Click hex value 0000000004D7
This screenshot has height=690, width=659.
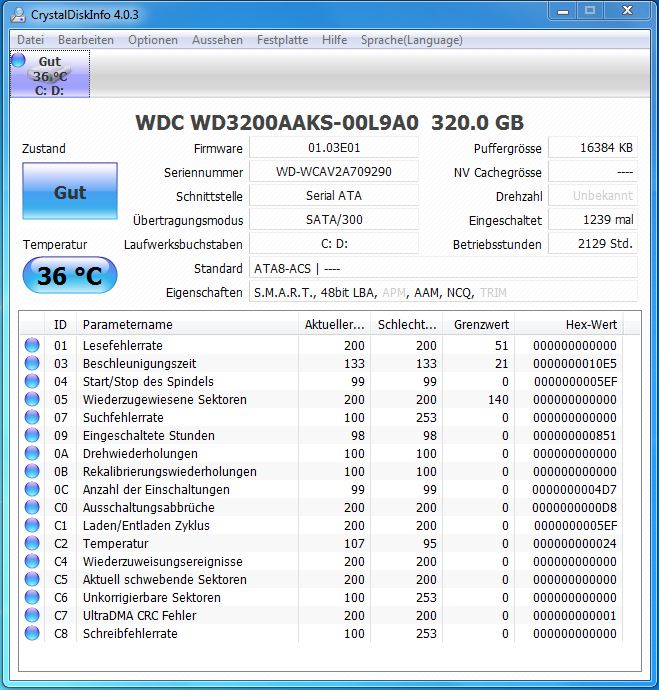point(574,490)
